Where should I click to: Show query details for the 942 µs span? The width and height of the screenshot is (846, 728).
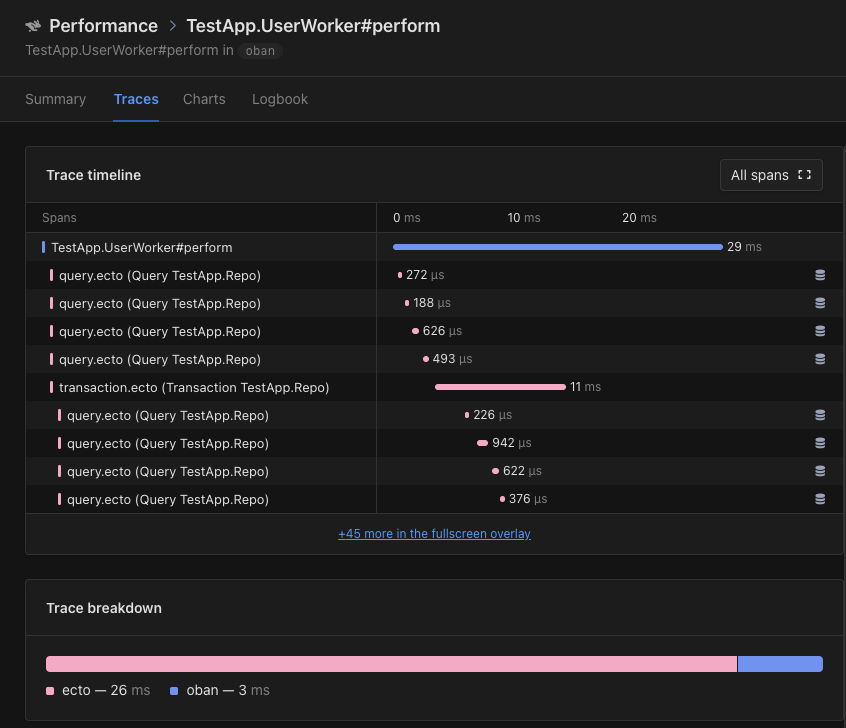(x=820, y=444)
